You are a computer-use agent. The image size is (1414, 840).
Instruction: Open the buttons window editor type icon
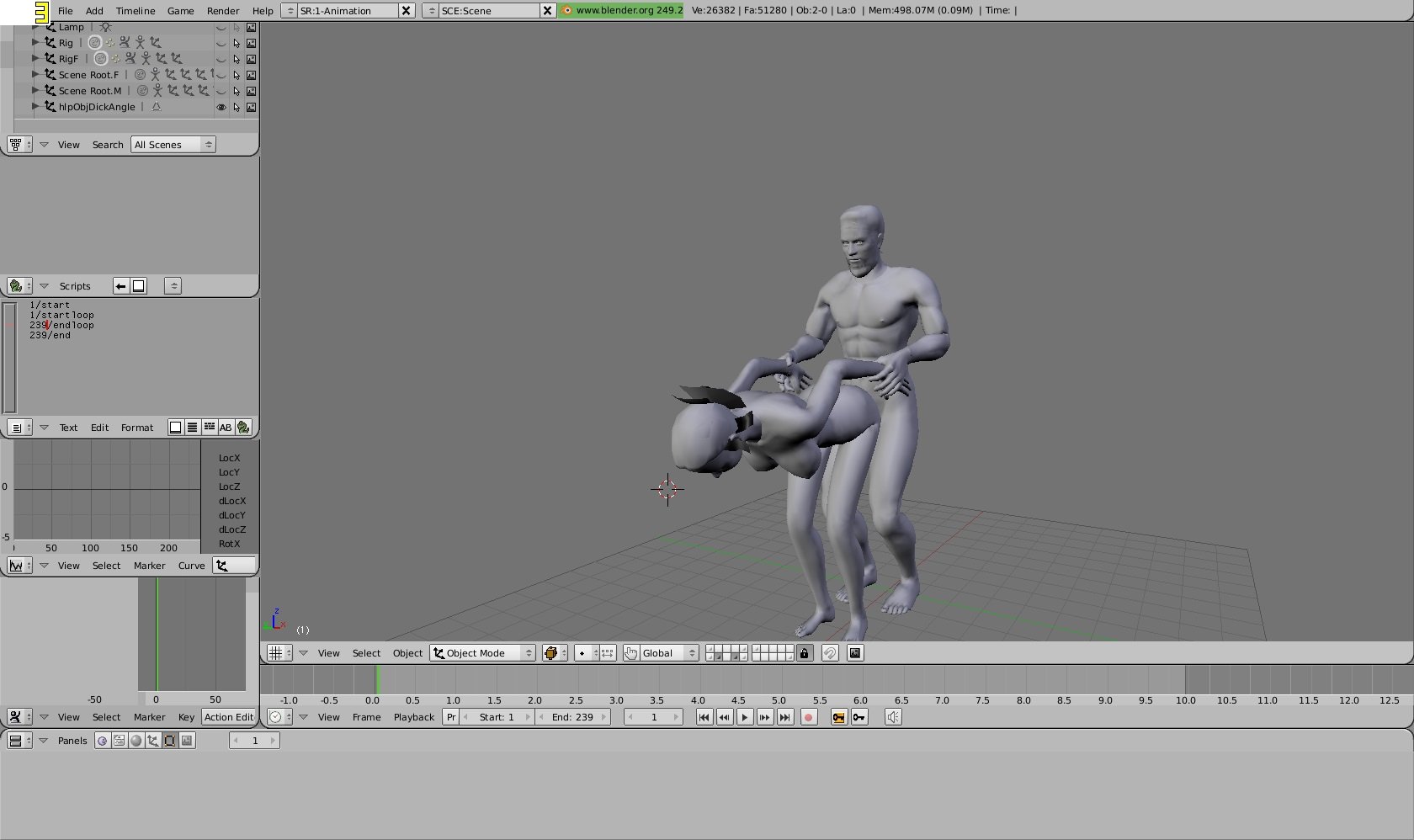tap(19, 741)
